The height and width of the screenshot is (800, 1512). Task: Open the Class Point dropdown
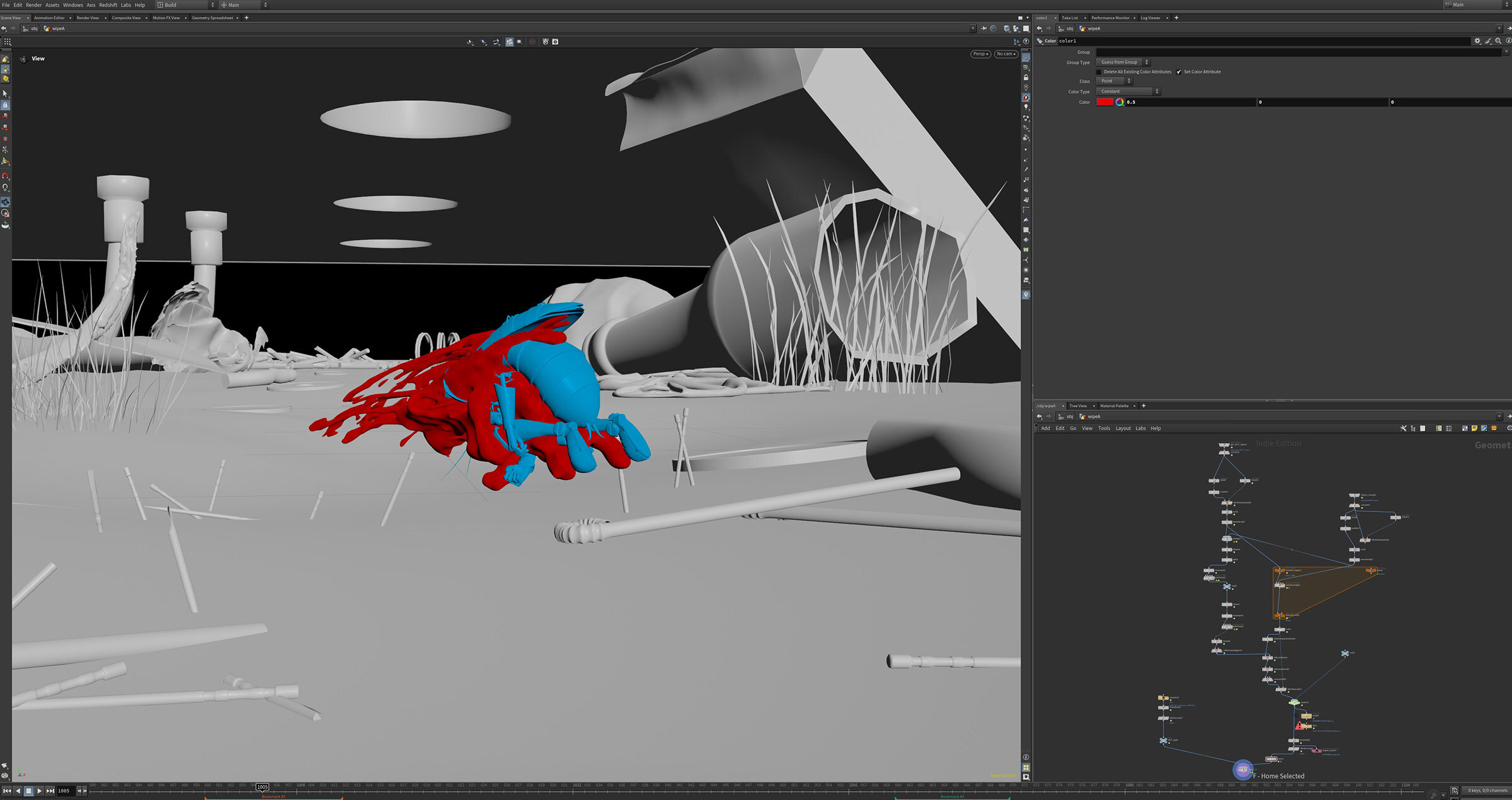point(1114,81)
